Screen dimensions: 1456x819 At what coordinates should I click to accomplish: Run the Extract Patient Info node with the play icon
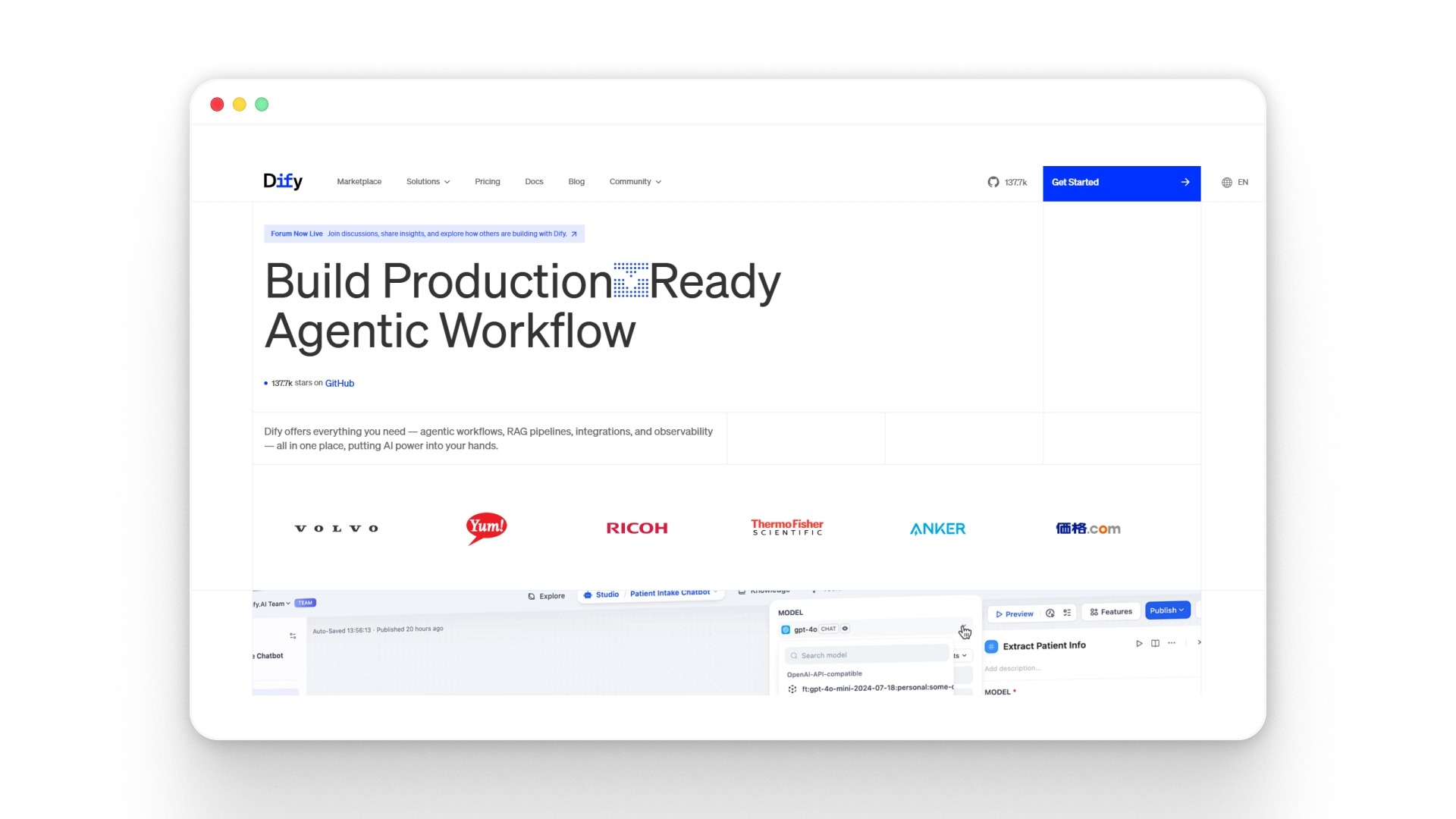1138,643
